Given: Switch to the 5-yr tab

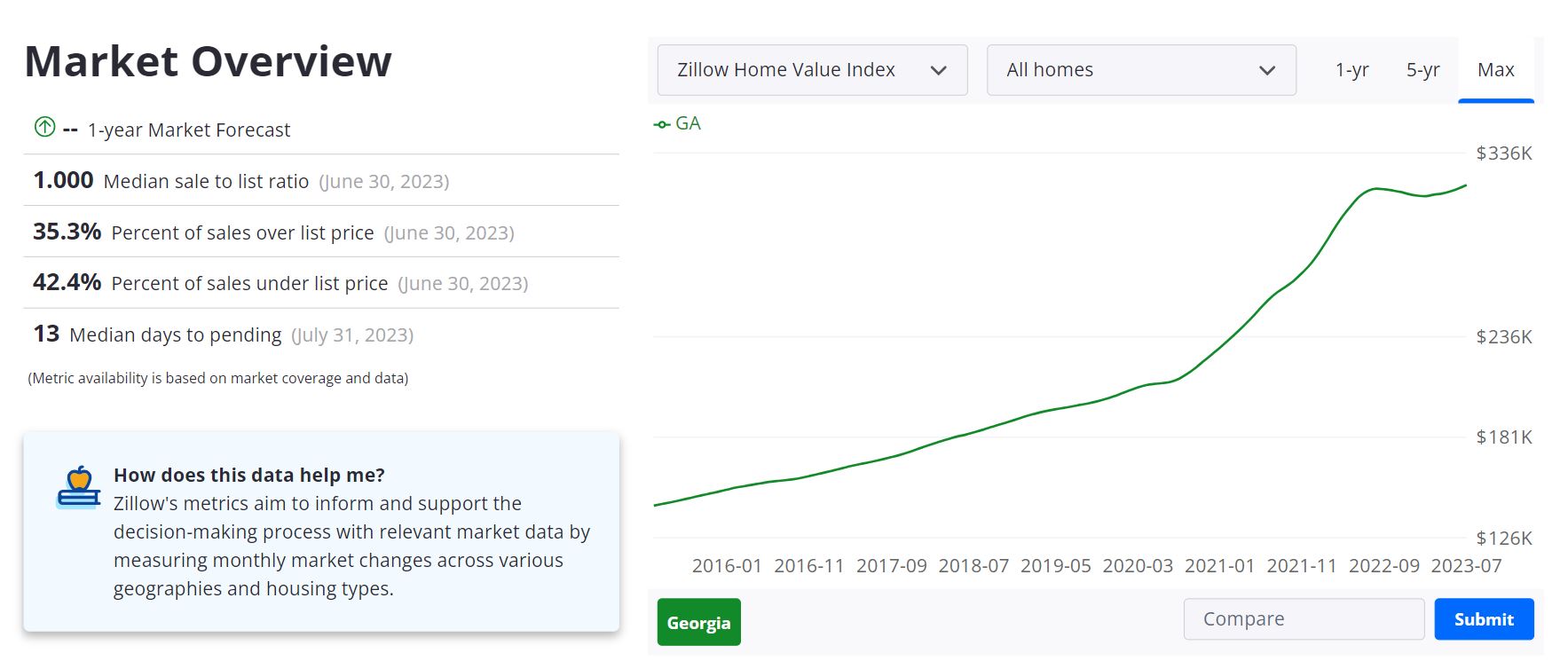Looking at the screenshot, I should point(1422,69).
